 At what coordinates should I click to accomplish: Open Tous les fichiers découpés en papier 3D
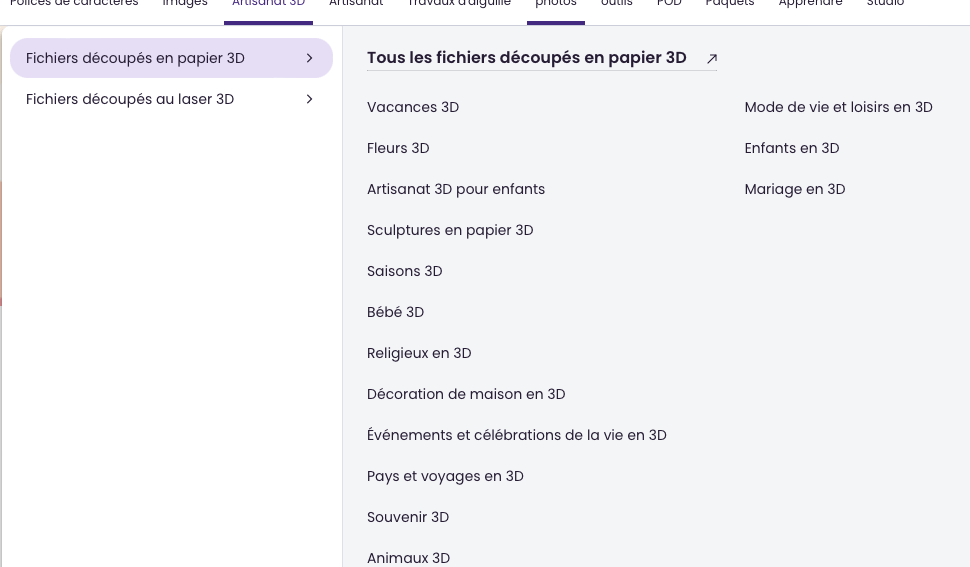(526, 58)
